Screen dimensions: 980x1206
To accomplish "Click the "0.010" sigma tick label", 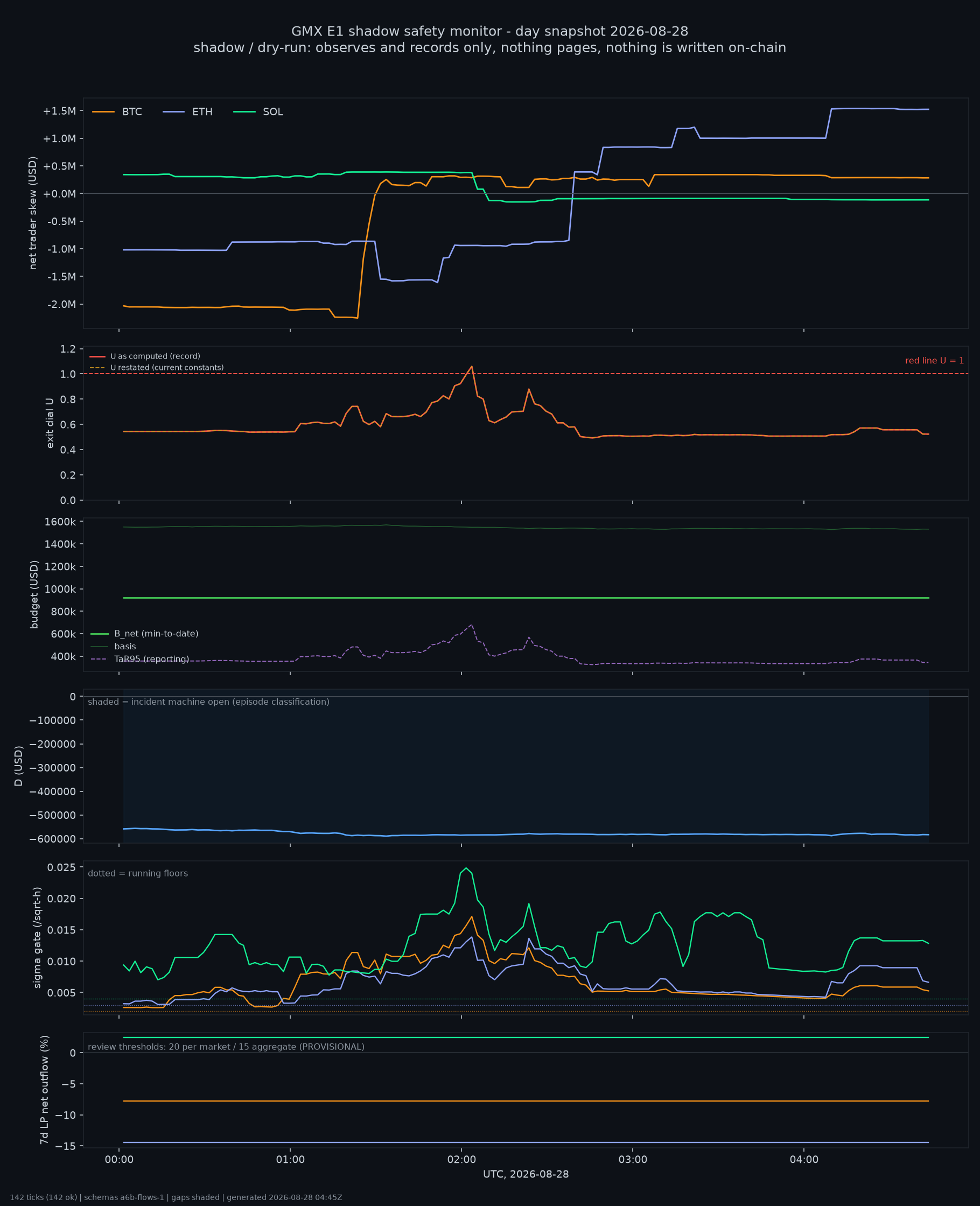I will pos(60,962).
